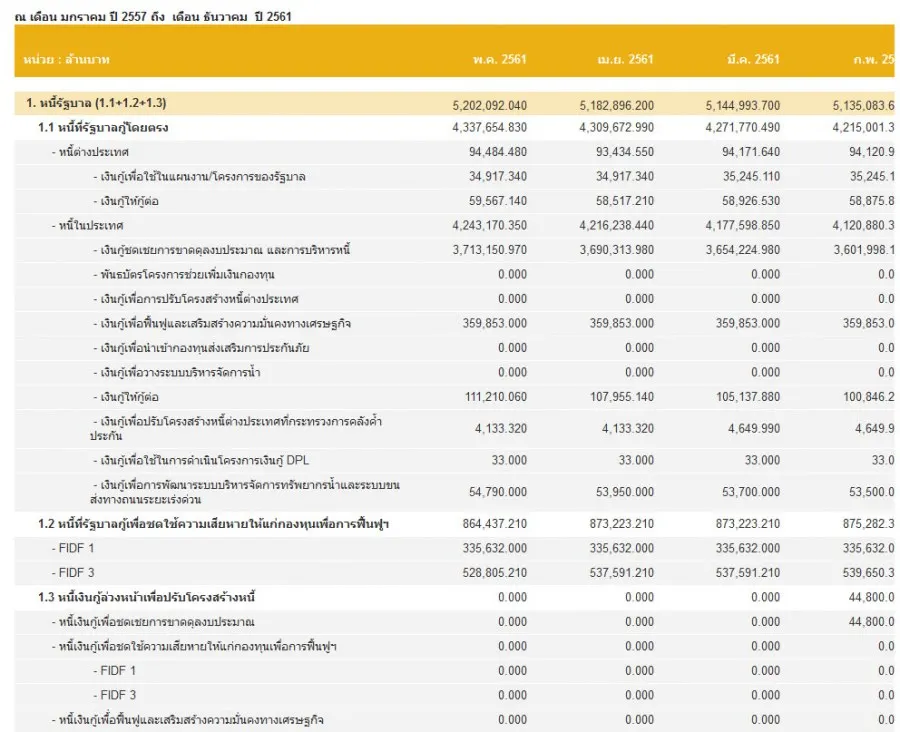This screenshot has height=732, width=900.
Task: Select the หนี้ต่างประเทศ row label
Action: point(90,152)
